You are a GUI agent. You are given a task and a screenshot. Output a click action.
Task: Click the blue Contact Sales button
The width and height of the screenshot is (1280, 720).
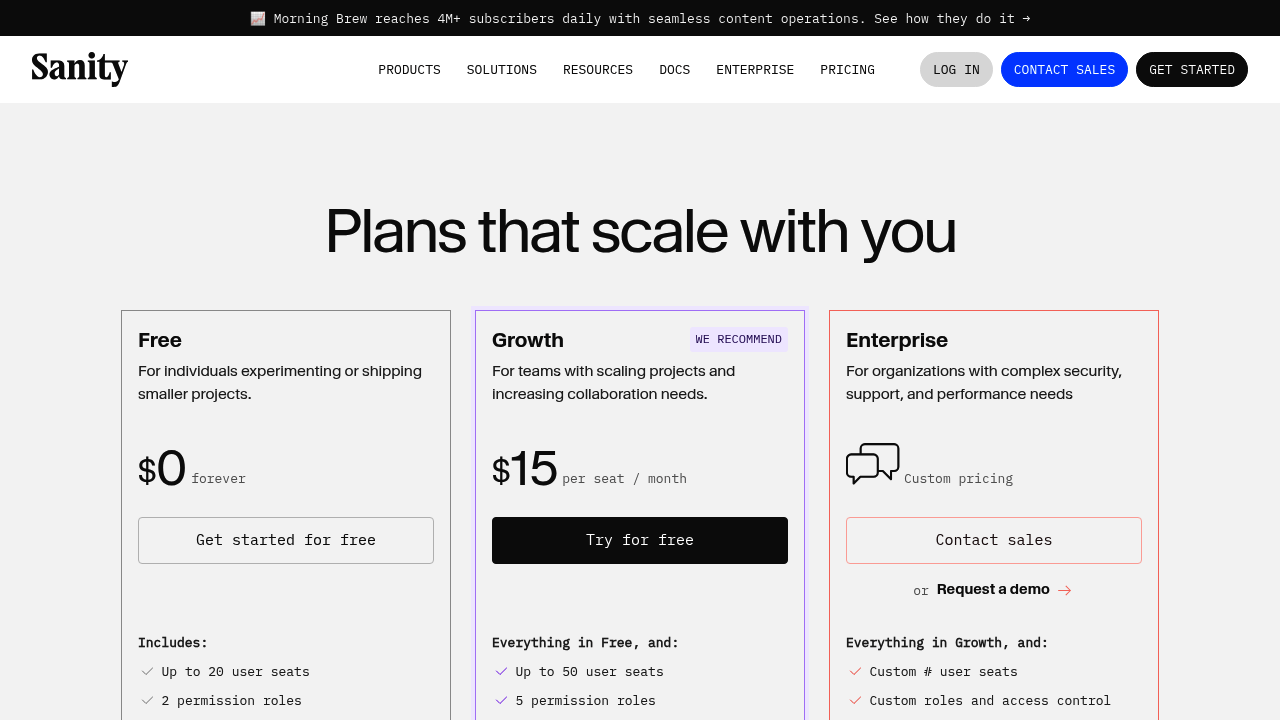1064,70
